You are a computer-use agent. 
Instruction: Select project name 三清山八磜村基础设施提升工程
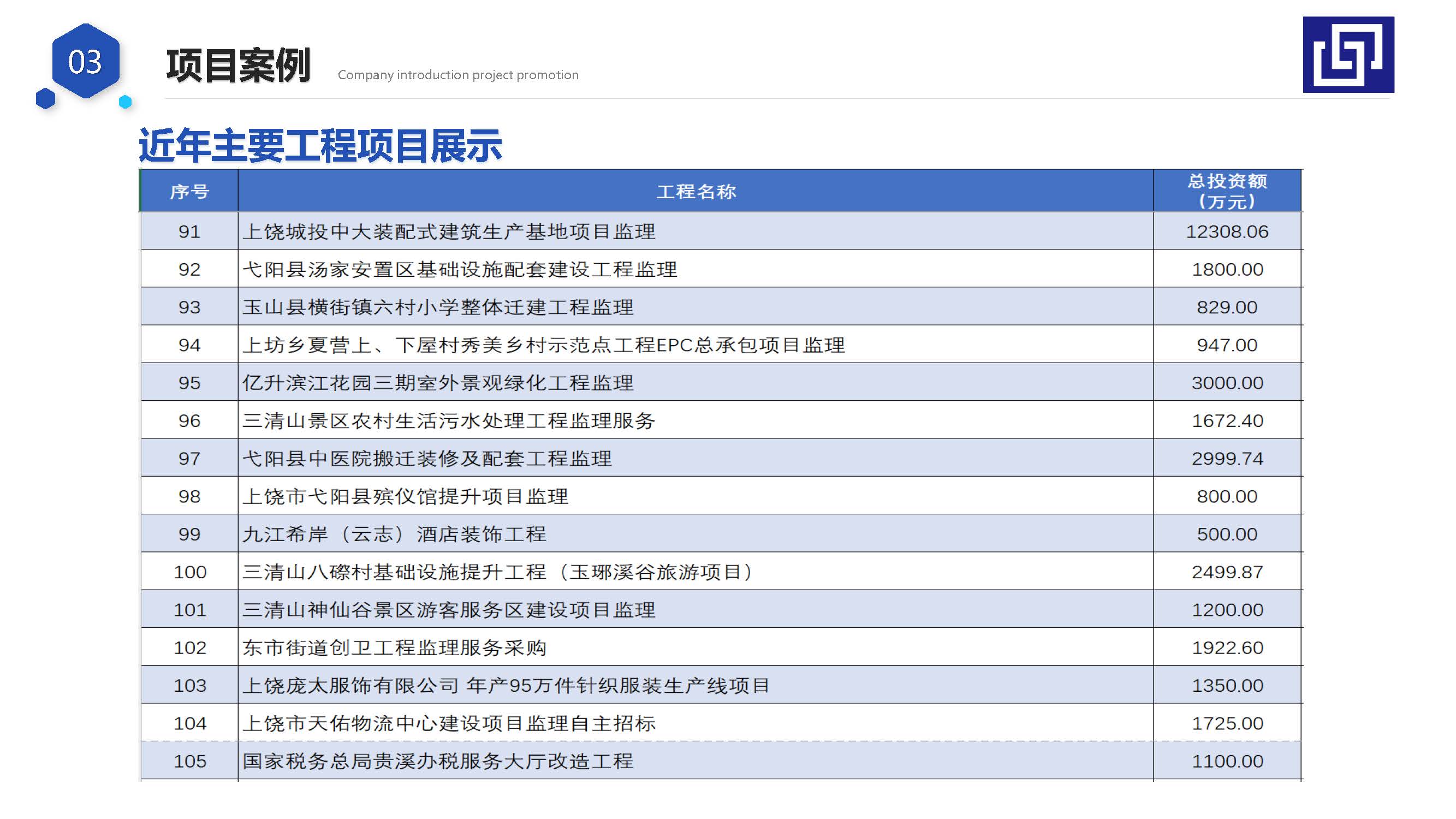[x=395, y=572]
